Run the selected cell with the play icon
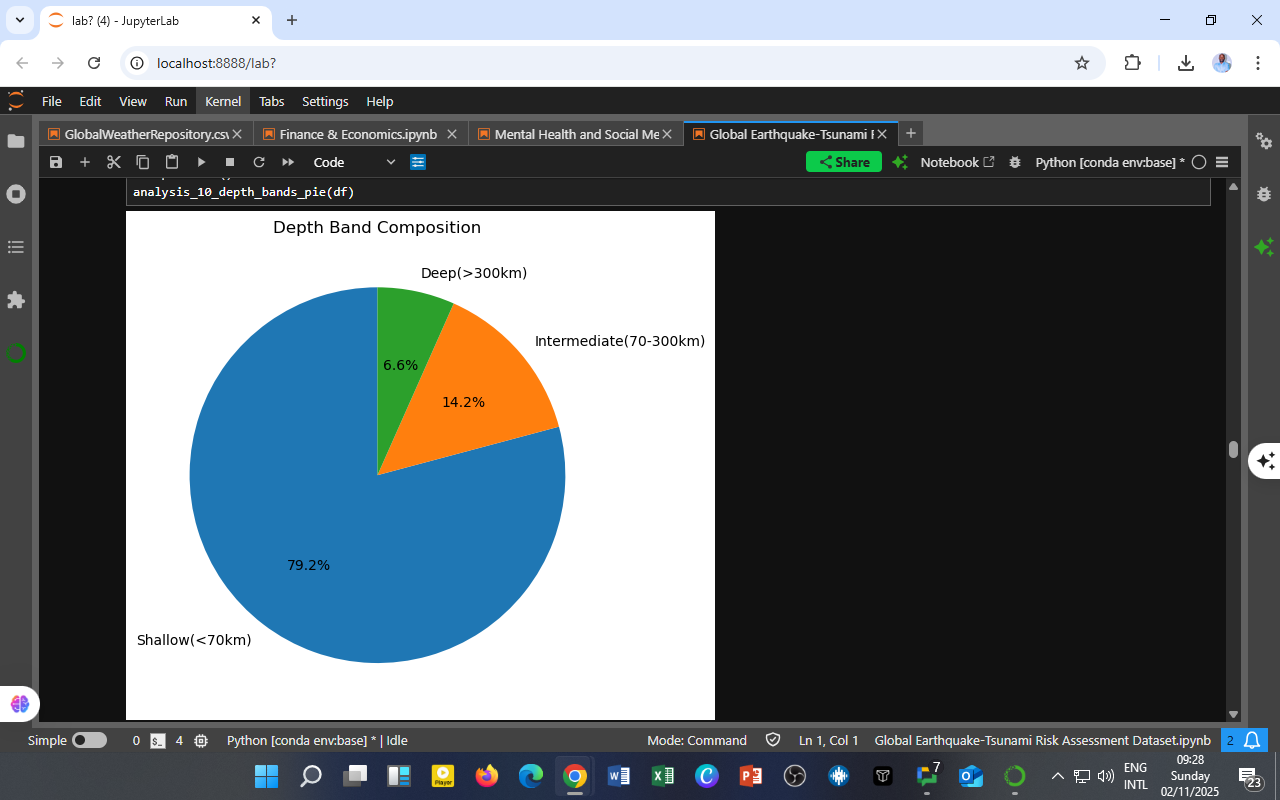Viewport: 1280px width, 800px height. point(201,162)
